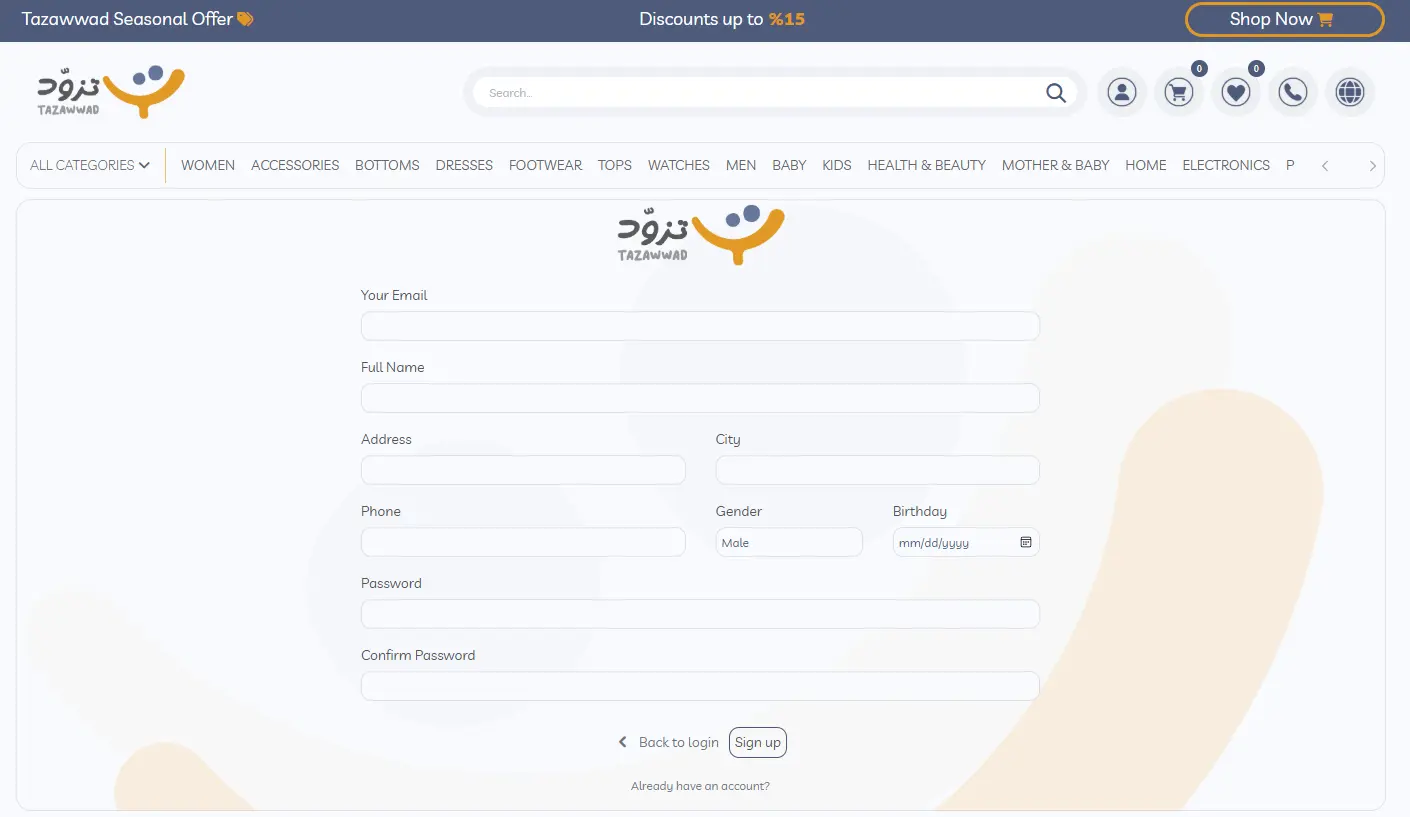Click the Tazawwad header logo
The width and height of the screenshot is (1410, 817).
(x=111, y=92)
